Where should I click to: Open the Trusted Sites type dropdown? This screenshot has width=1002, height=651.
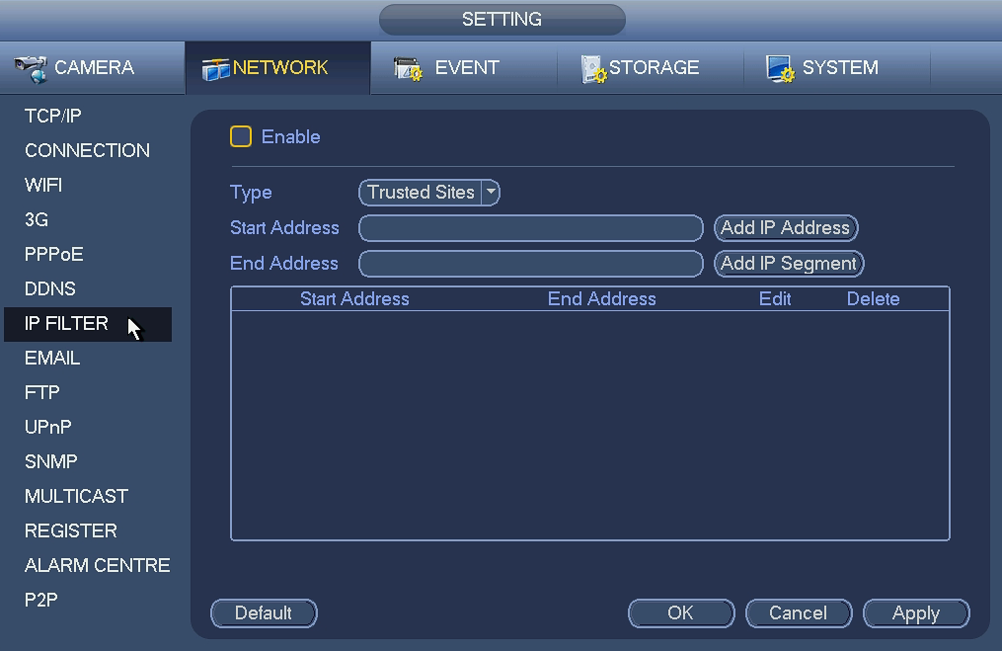click(421, 192)
